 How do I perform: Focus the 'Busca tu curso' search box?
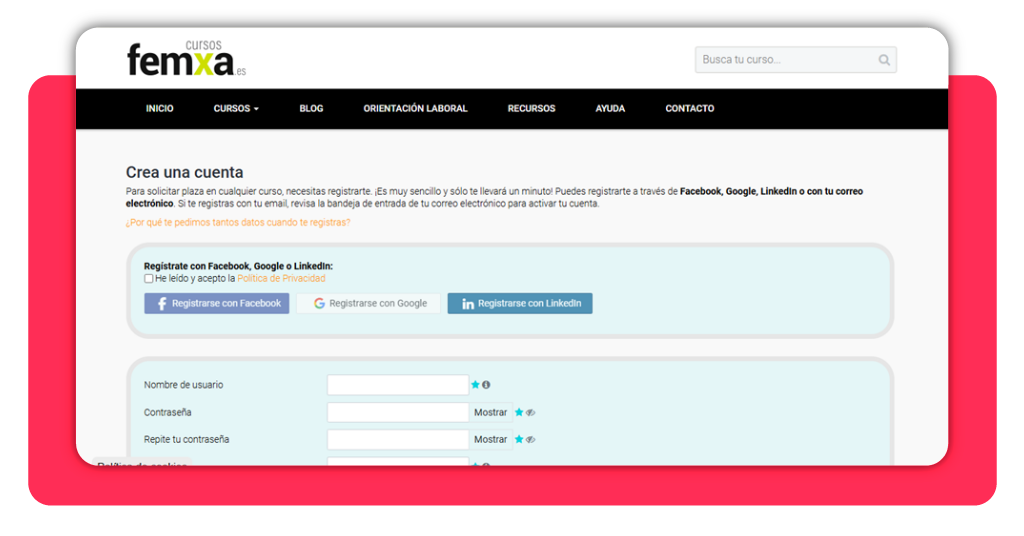click(x=787, y=60)
